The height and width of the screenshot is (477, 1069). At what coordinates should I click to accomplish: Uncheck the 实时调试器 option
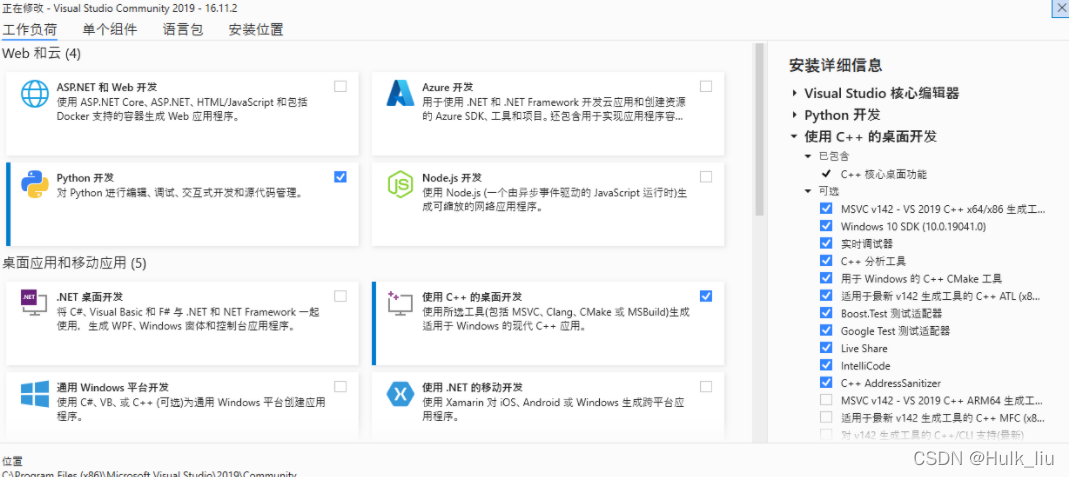pos(826,243)
